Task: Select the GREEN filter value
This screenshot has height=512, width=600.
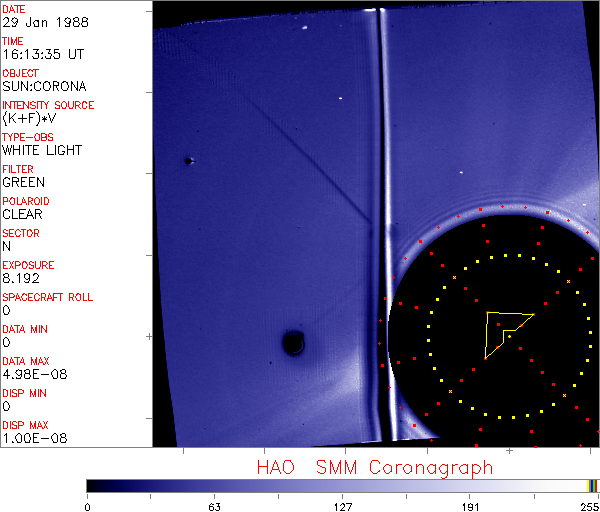Action: click(23, 182)
